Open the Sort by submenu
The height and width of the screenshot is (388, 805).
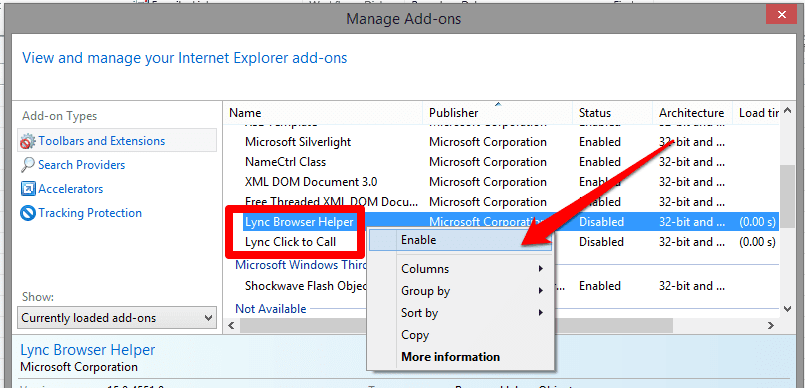tap(461, 313)
